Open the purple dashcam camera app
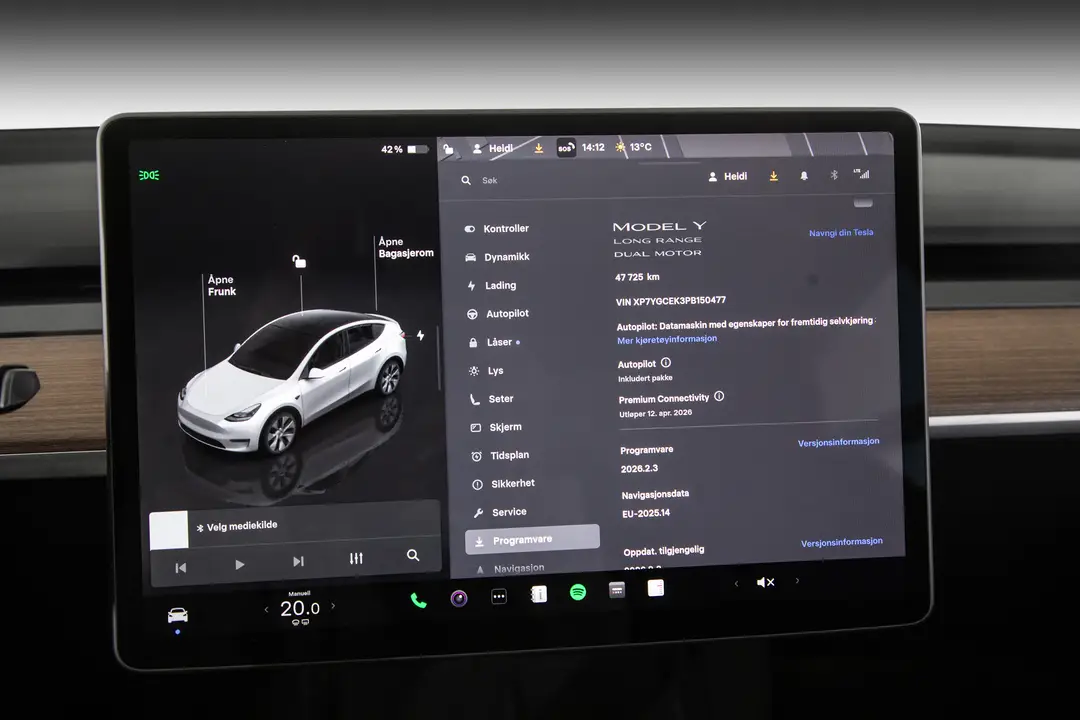Image resolution: width=1080 pixels, height=720 pixels. click(459, 598)
